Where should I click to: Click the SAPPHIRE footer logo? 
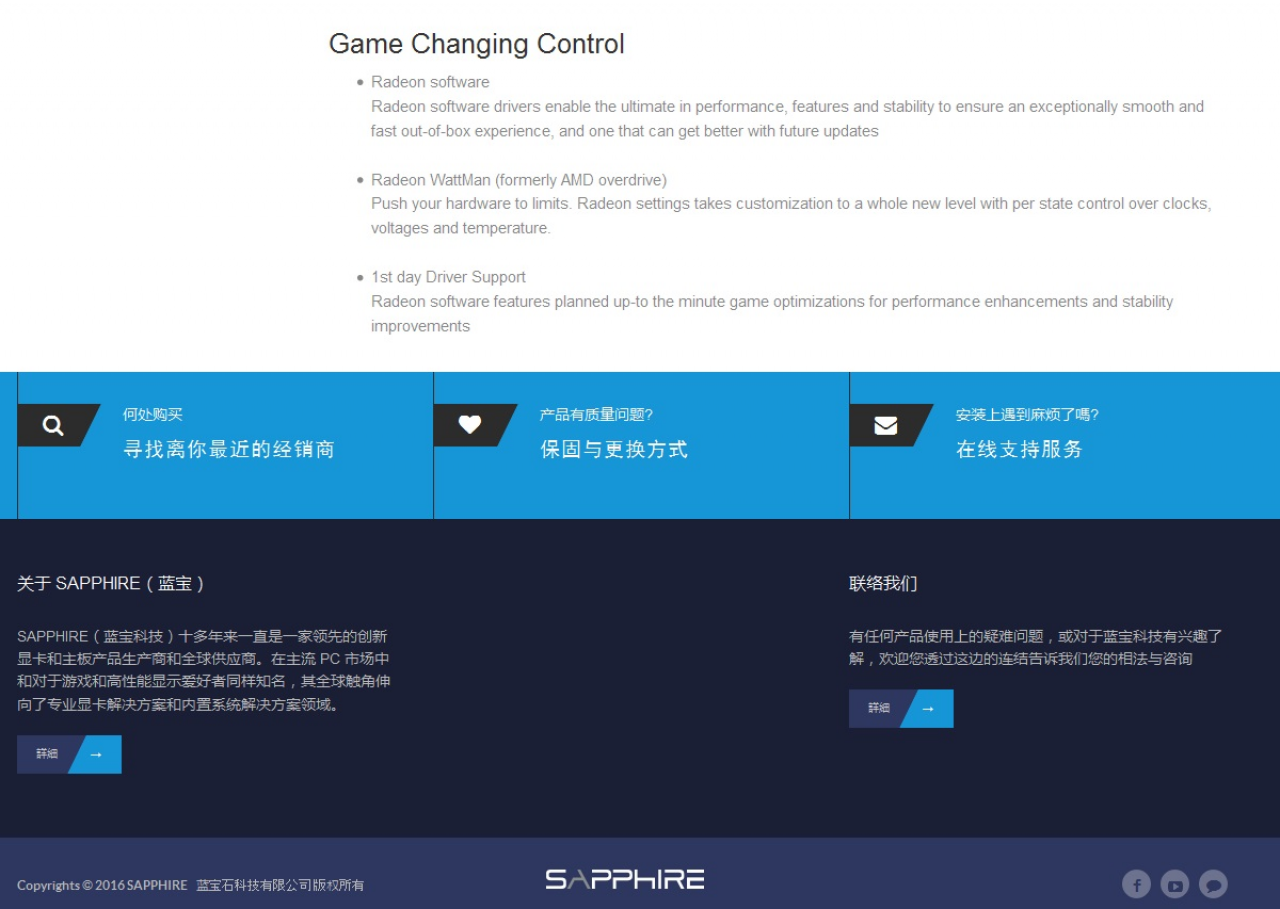pos(625,879)
